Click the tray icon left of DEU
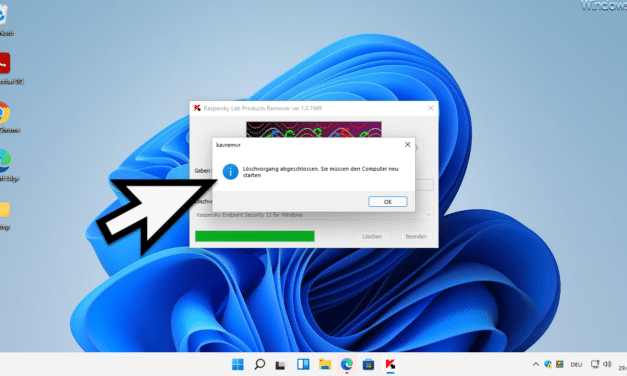 click(x=560, y=364)
